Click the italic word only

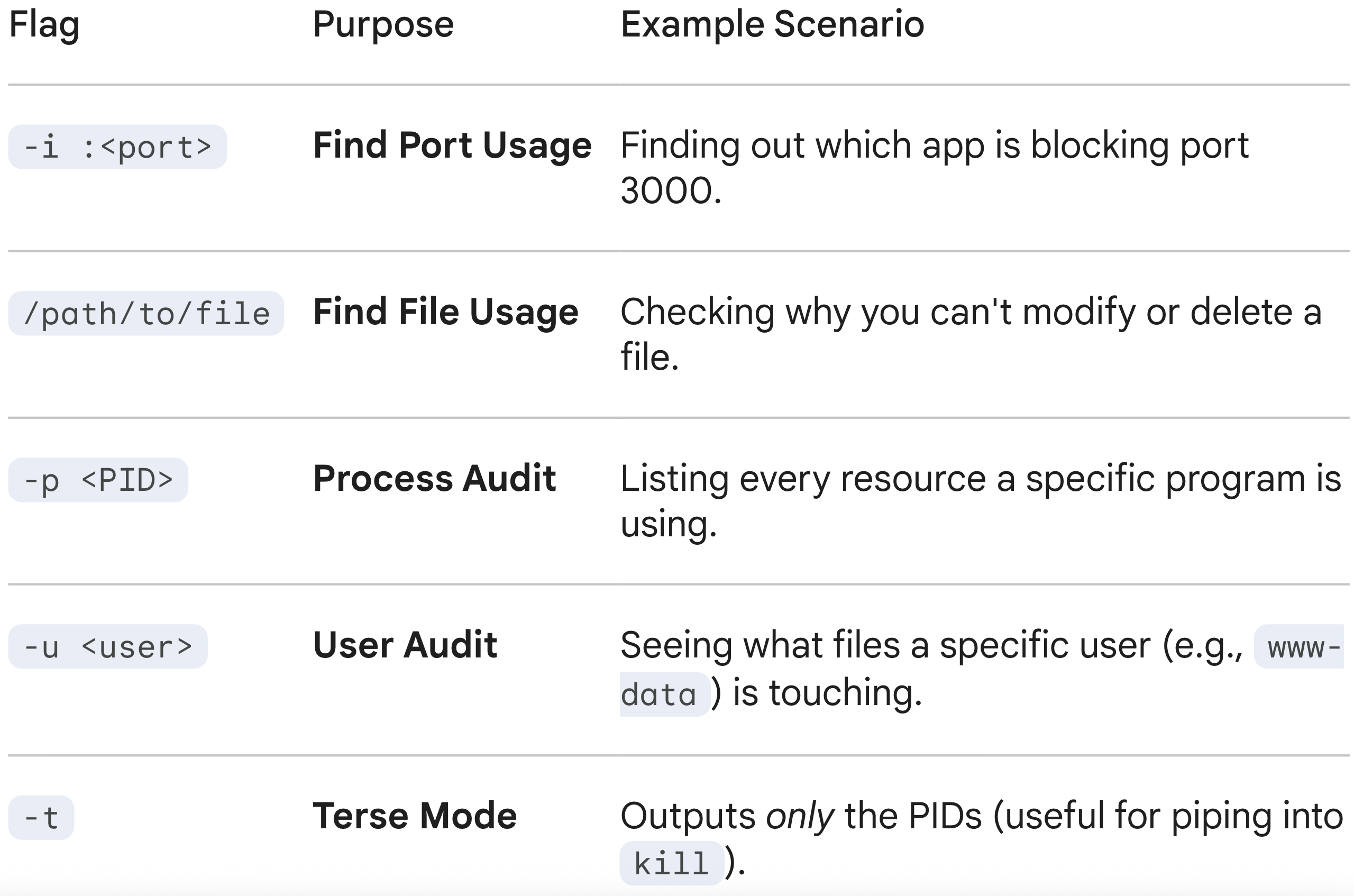point(799,816)
